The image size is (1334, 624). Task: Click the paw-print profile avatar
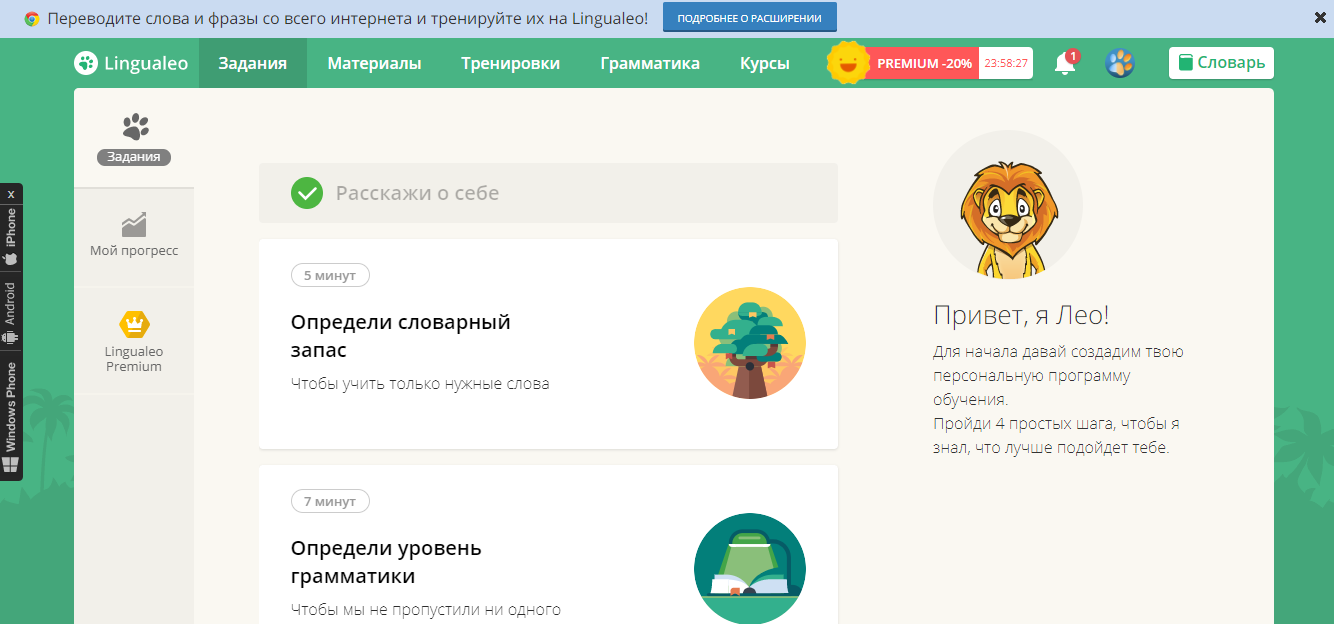(1120, 62)
